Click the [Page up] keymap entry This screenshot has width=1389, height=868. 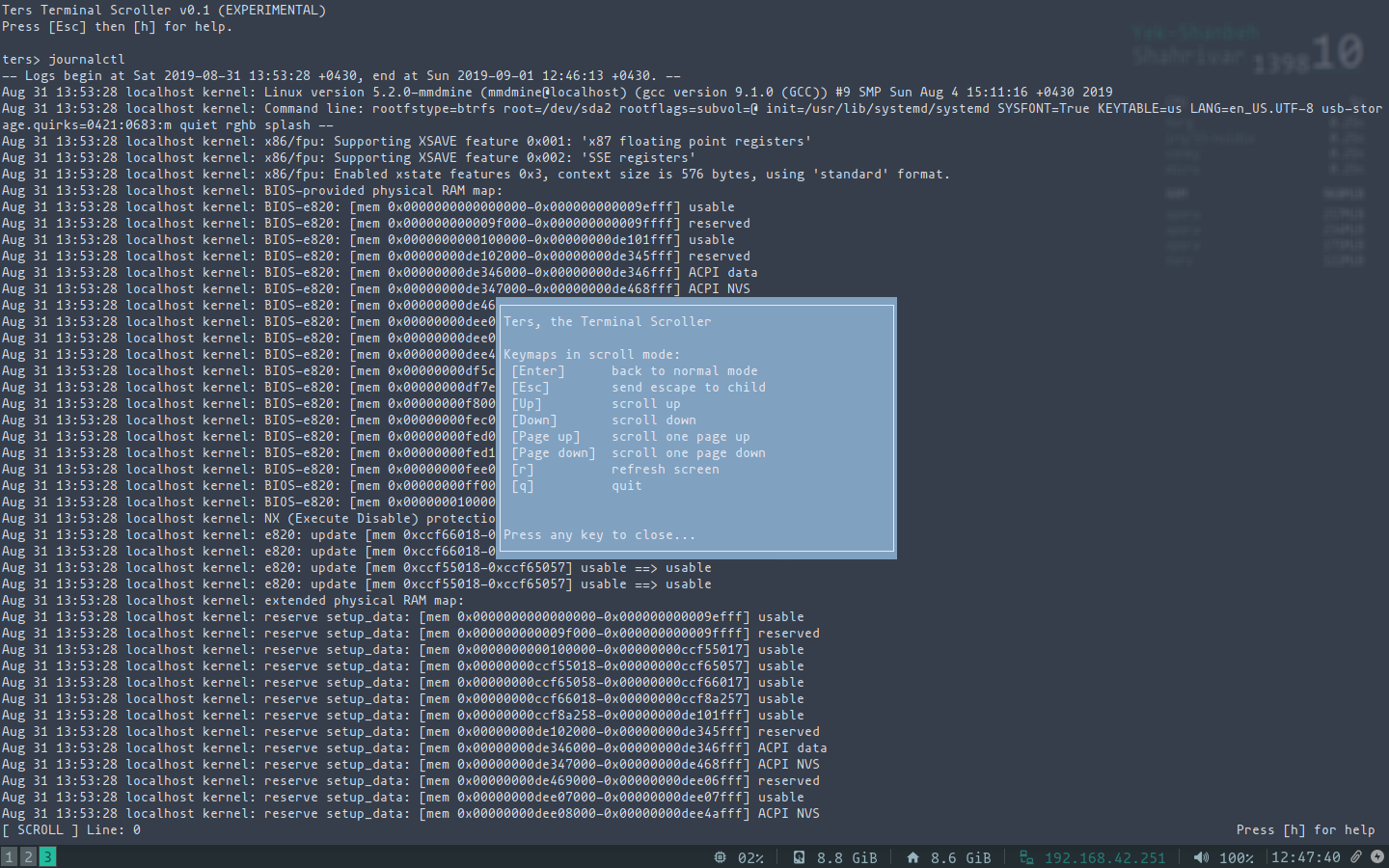pyautogui.click(x=546, y=436)
